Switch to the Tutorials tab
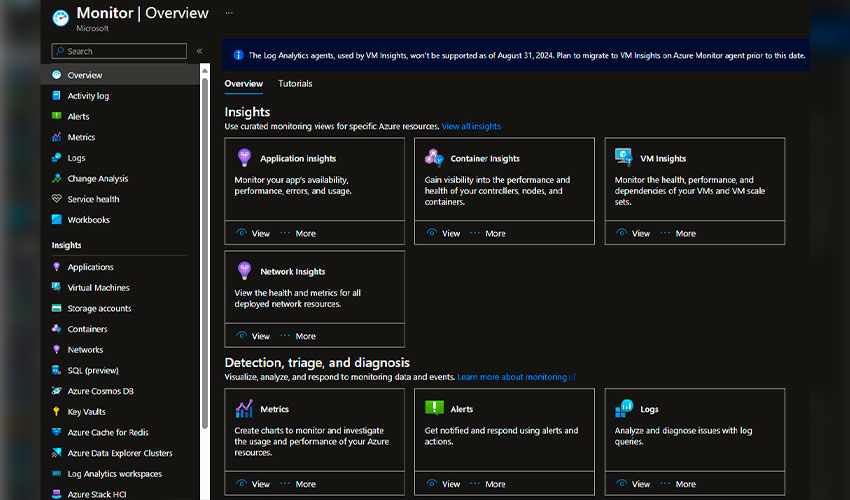 pos(295,84)
